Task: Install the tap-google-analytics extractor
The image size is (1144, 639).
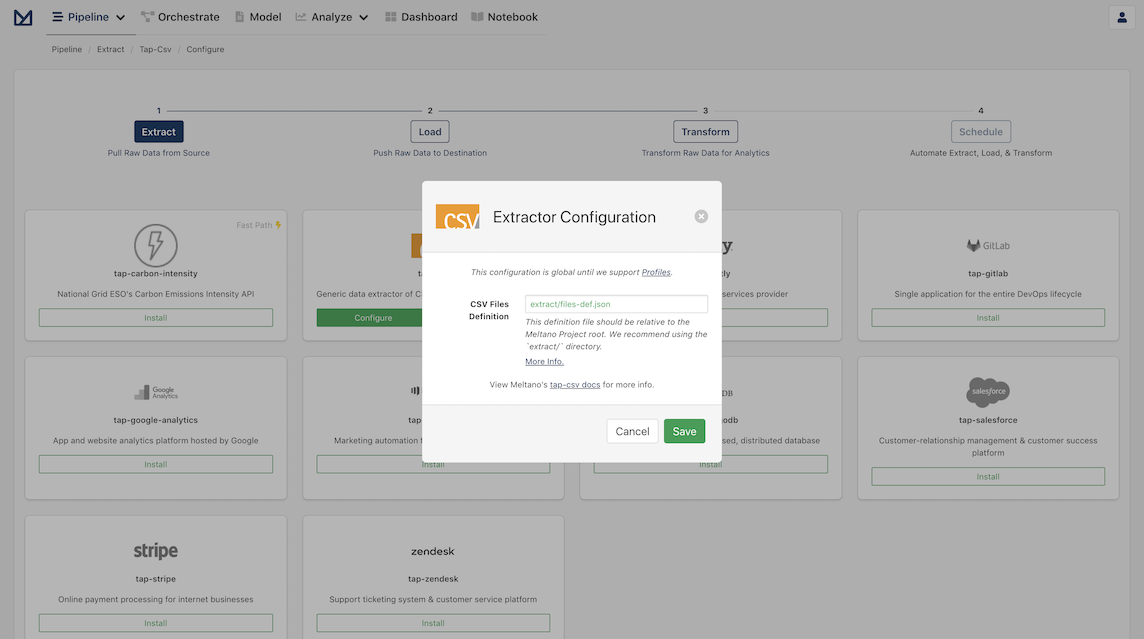Action: pos(155,465)
